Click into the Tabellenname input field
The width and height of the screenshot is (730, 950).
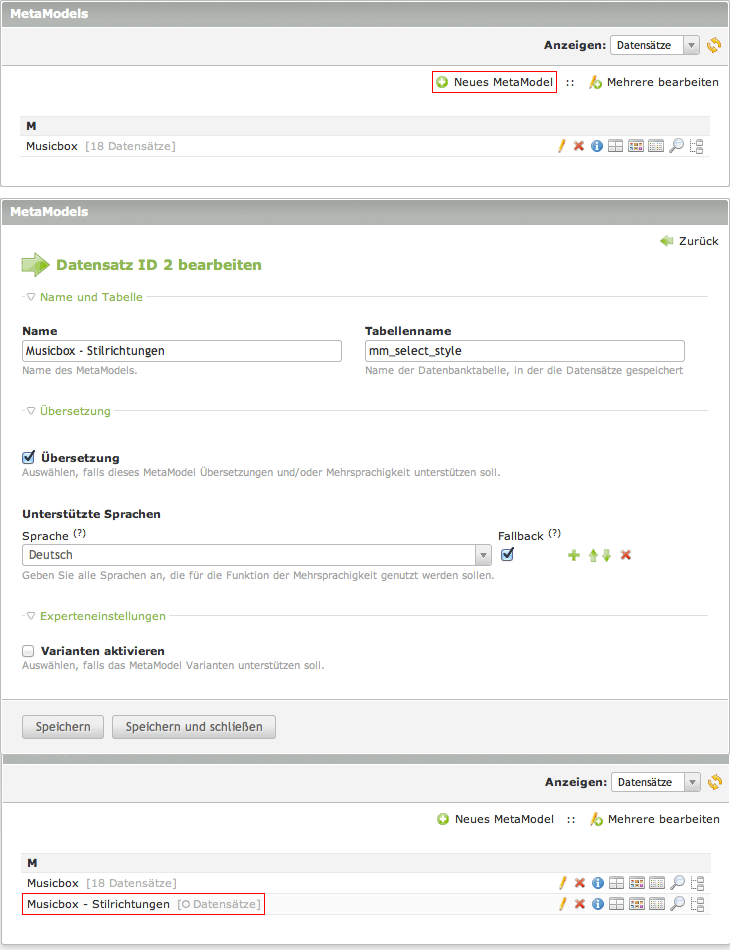[525, 351]
